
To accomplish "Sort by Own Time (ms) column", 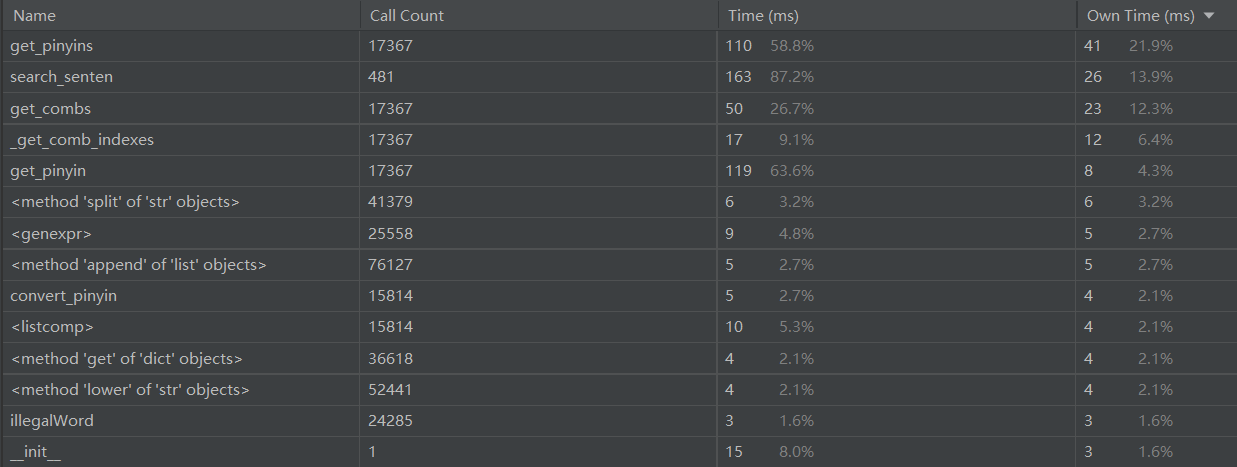I will [1140, 16].
